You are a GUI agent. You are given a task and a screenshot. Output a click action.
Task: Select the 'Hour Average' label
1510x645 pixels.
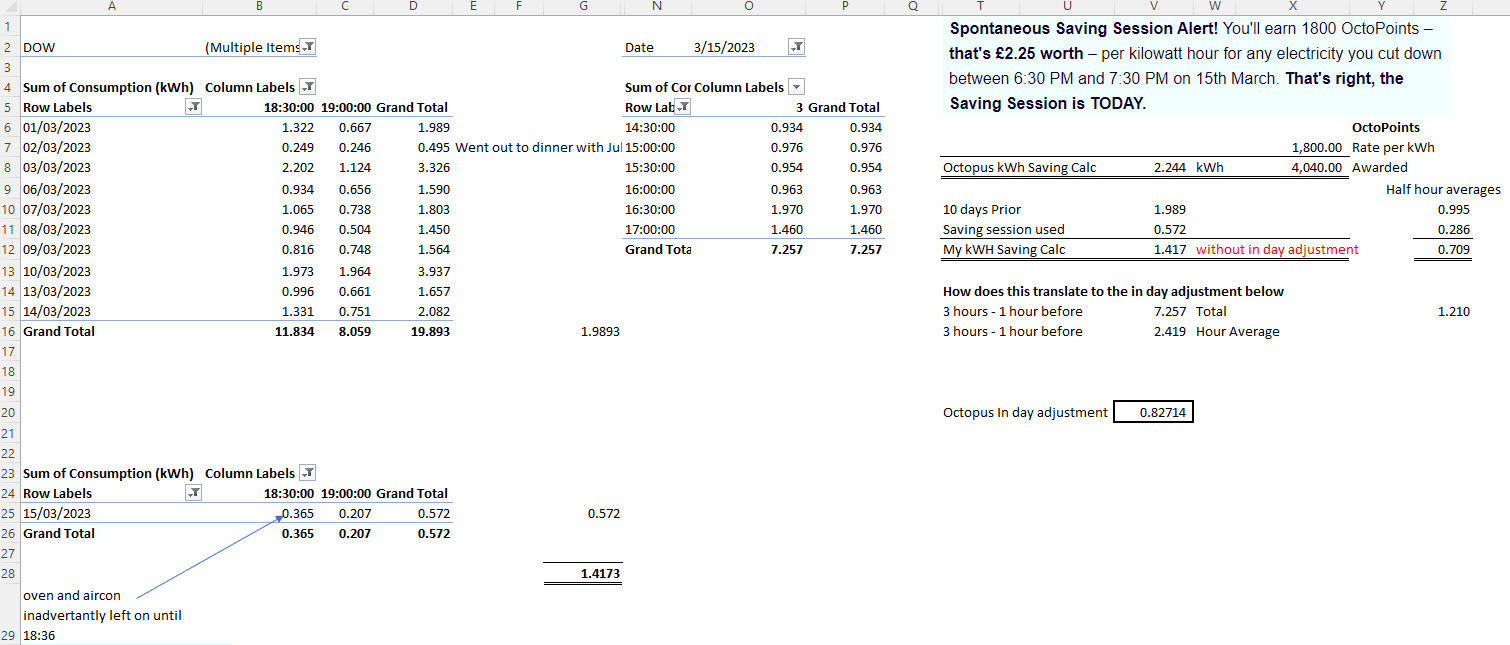pyautogui.click(x=1237, y=331)
